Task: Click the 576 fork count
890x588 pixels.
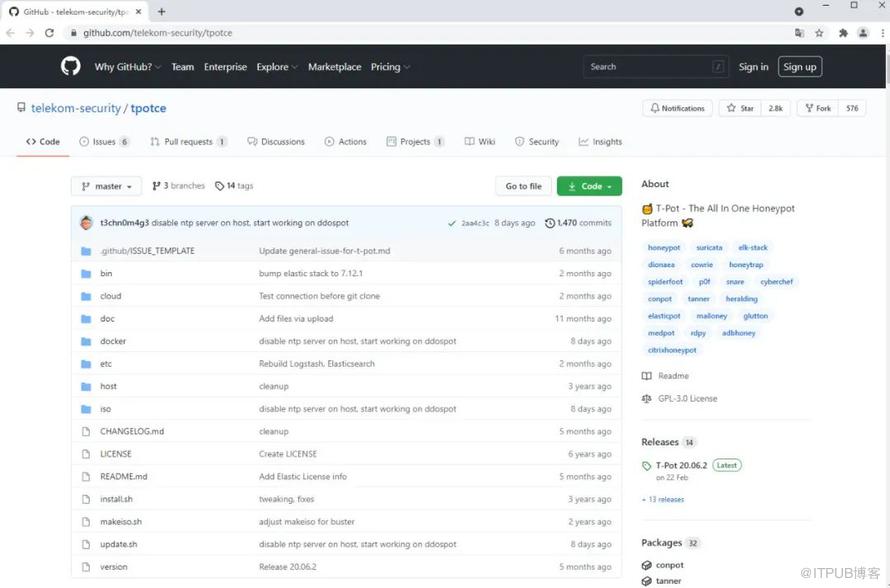Action: (852, 108)
